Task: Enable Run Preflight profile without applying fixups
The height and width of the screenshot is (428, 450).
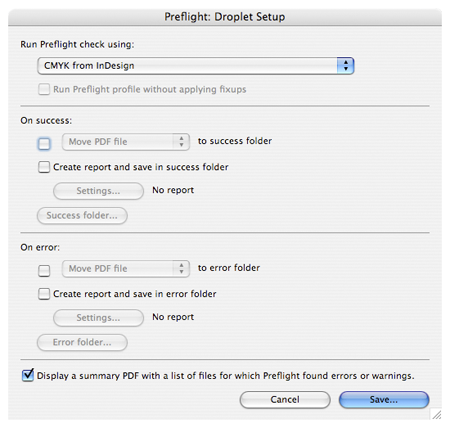Action: coord(44,89)
